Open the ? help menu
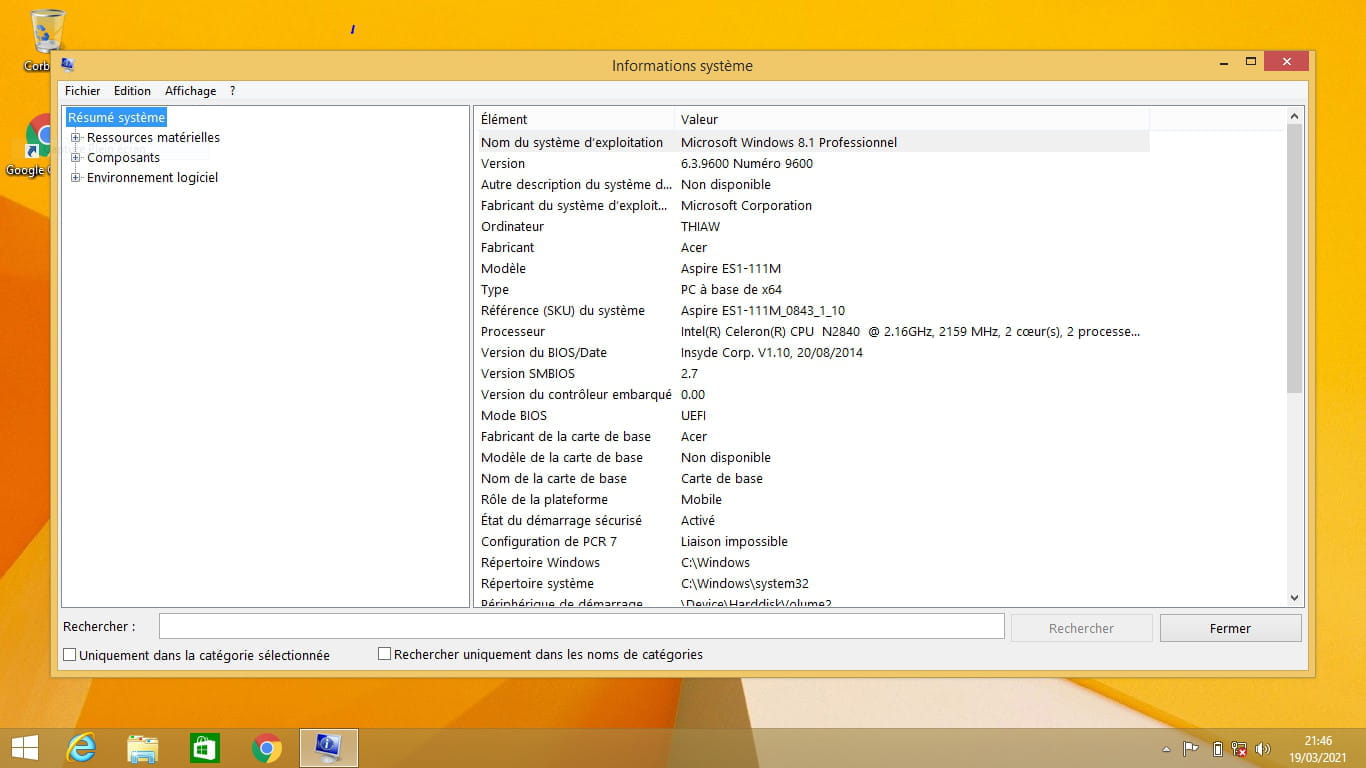The height and width of the screenshot is (768, 1366). (x=232, y=91)
